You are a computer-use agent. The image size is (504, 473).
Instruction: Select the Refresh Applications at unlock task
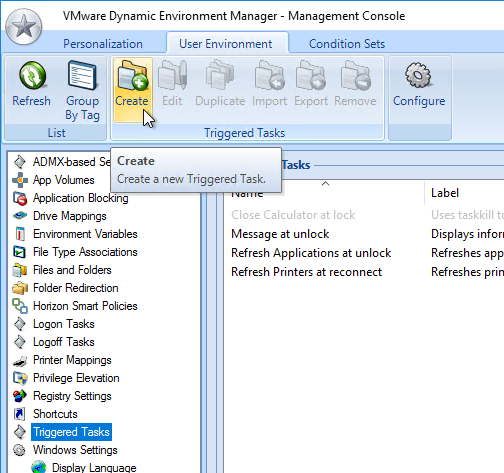click(x=311, y=253)
